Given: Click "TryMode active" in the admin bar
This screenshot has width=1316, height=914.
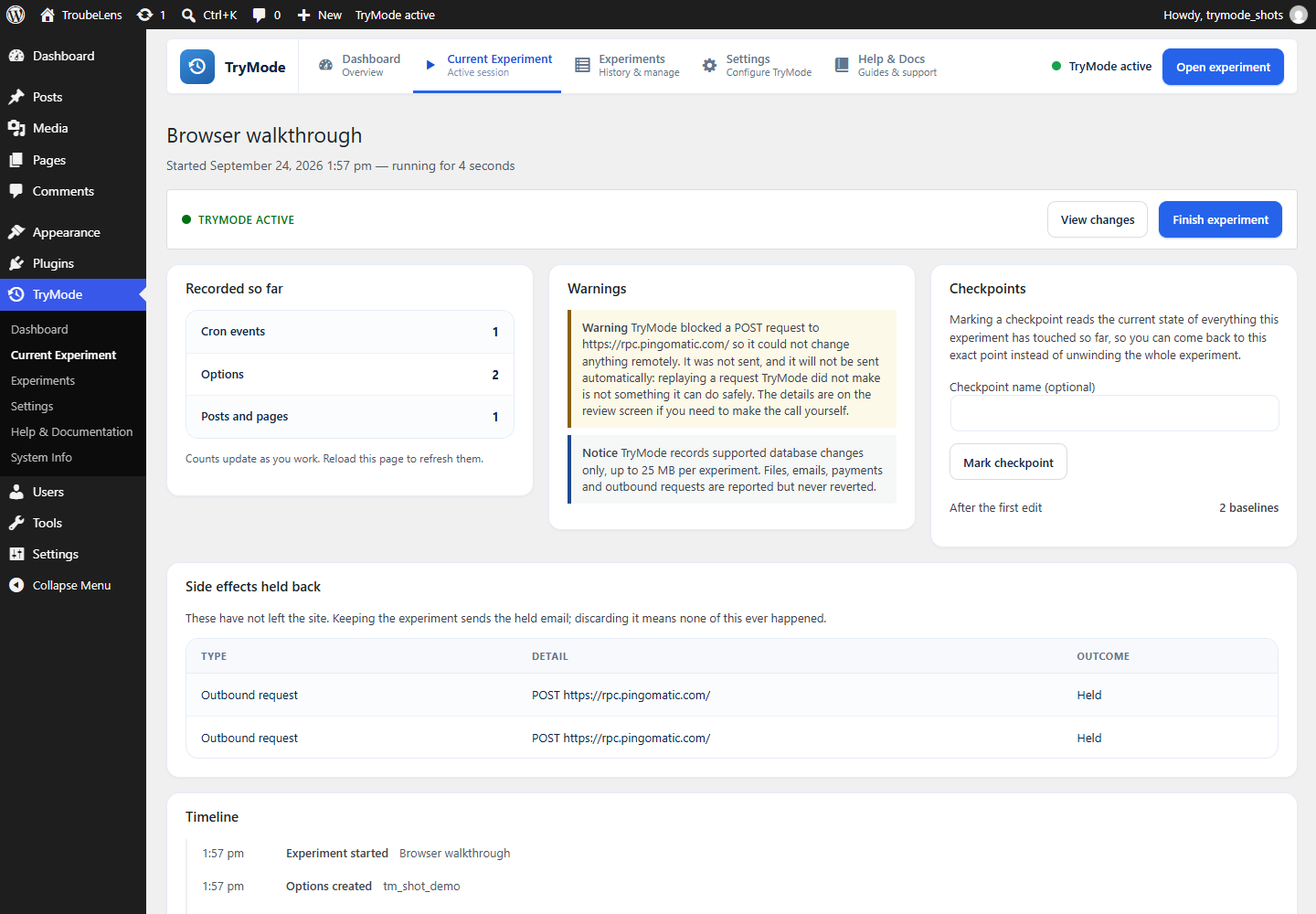Looking at the screenshot, I should coord(395,15).
